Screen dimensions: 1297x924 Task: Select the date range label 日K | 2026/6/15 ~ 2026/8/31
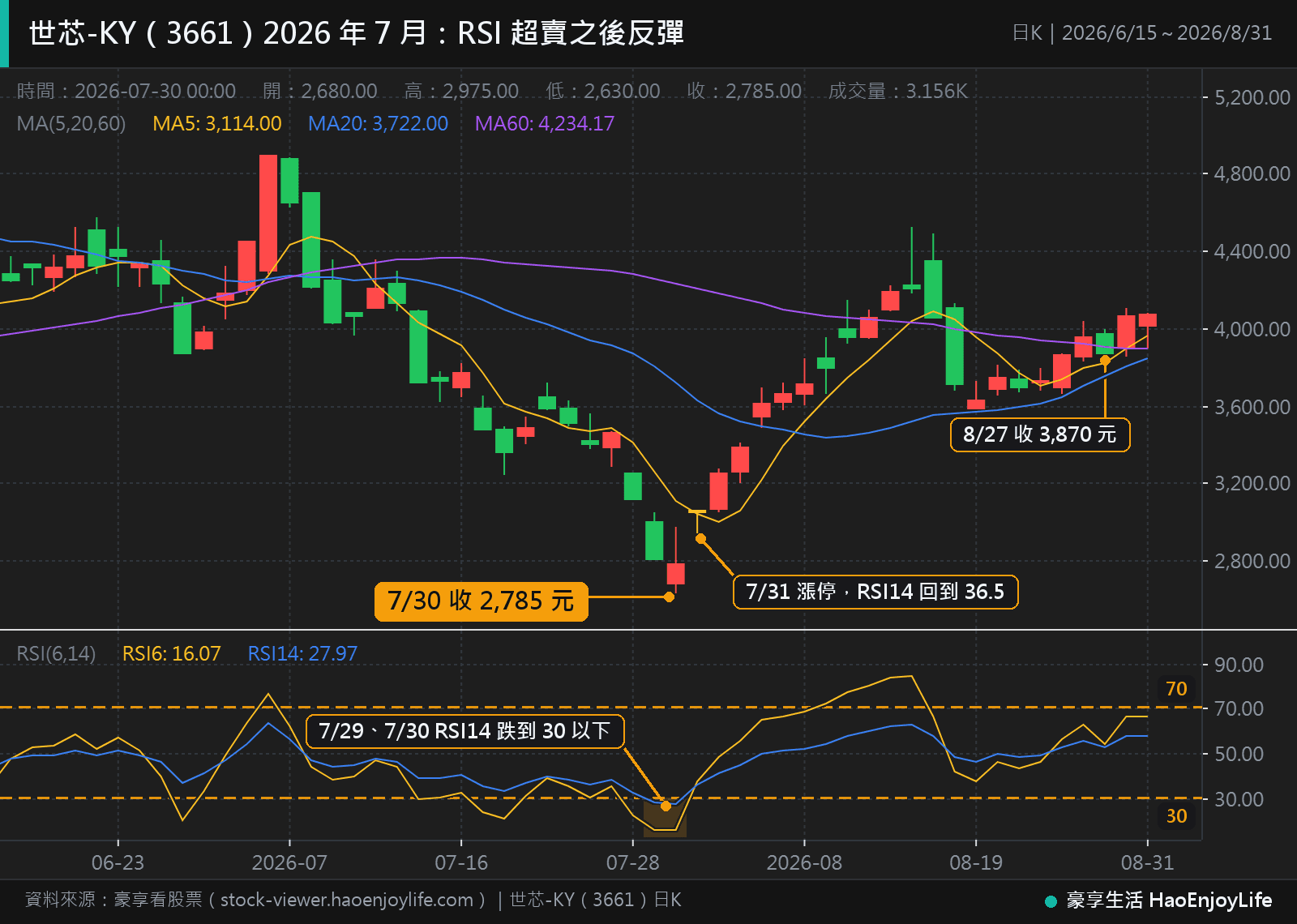(1142, 33)
